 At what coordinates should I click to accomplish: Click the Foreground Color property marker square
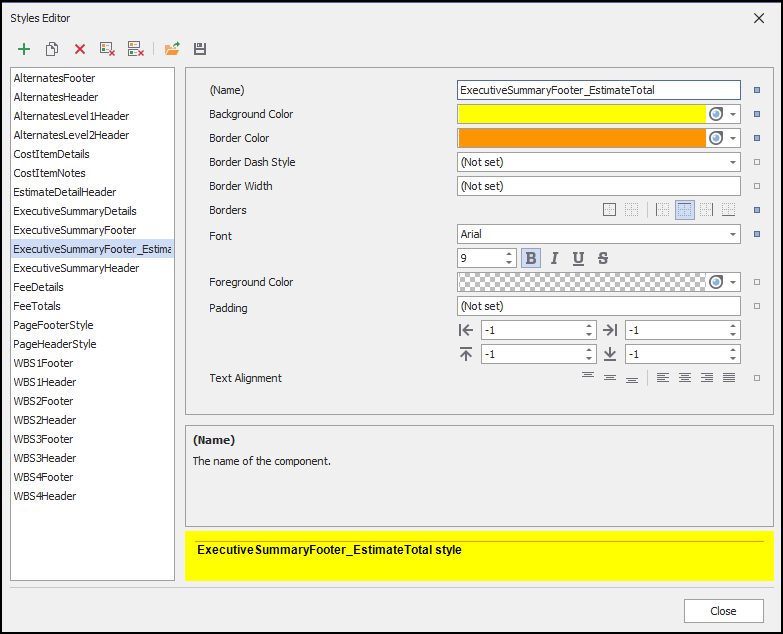[x=757, y=282]
